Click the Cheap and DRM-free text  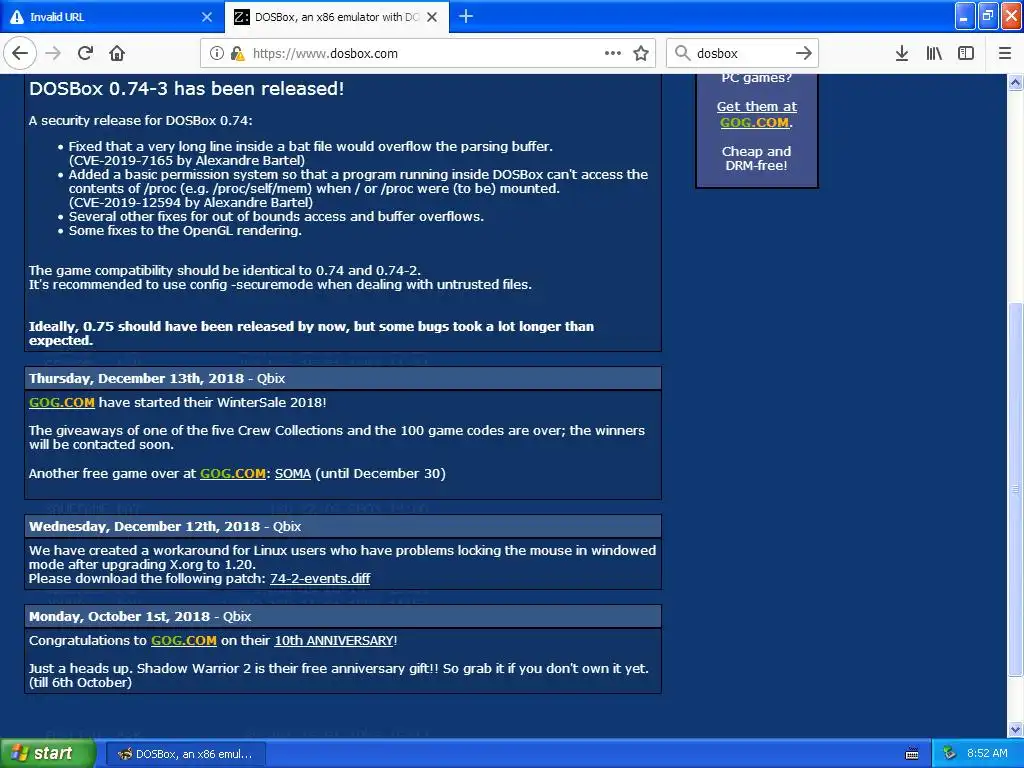click(756, 159)
